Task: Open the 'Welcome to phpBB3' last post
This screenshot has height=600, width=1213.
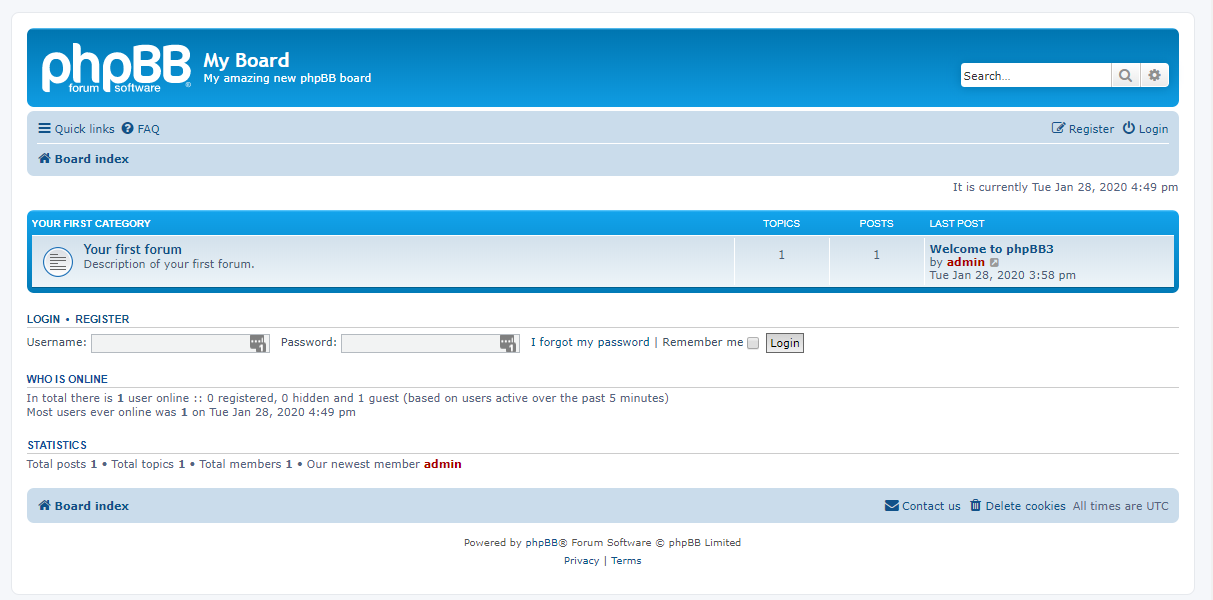Action: (x=991, y=249)
